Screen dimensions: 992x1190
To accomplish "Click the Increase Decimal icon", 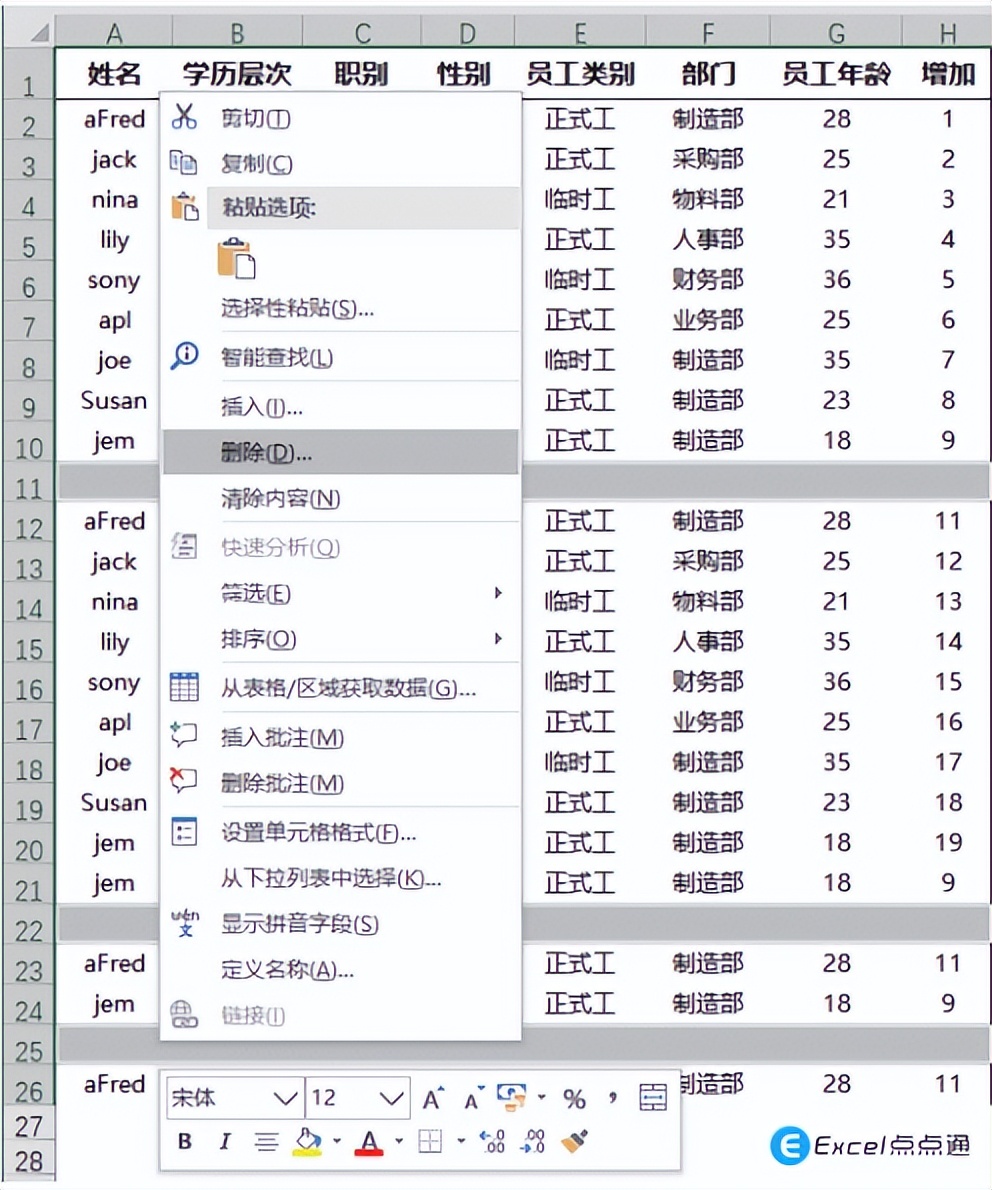I will 492,1142.
